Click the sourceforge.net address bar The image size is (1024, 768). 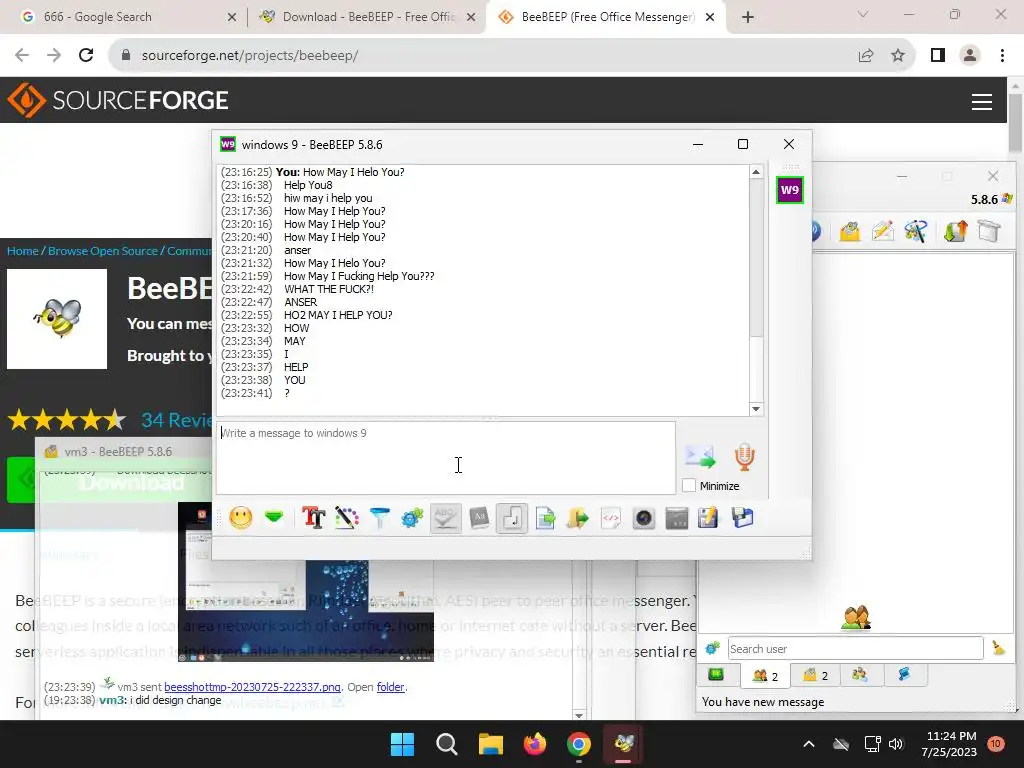pos(483,56)
